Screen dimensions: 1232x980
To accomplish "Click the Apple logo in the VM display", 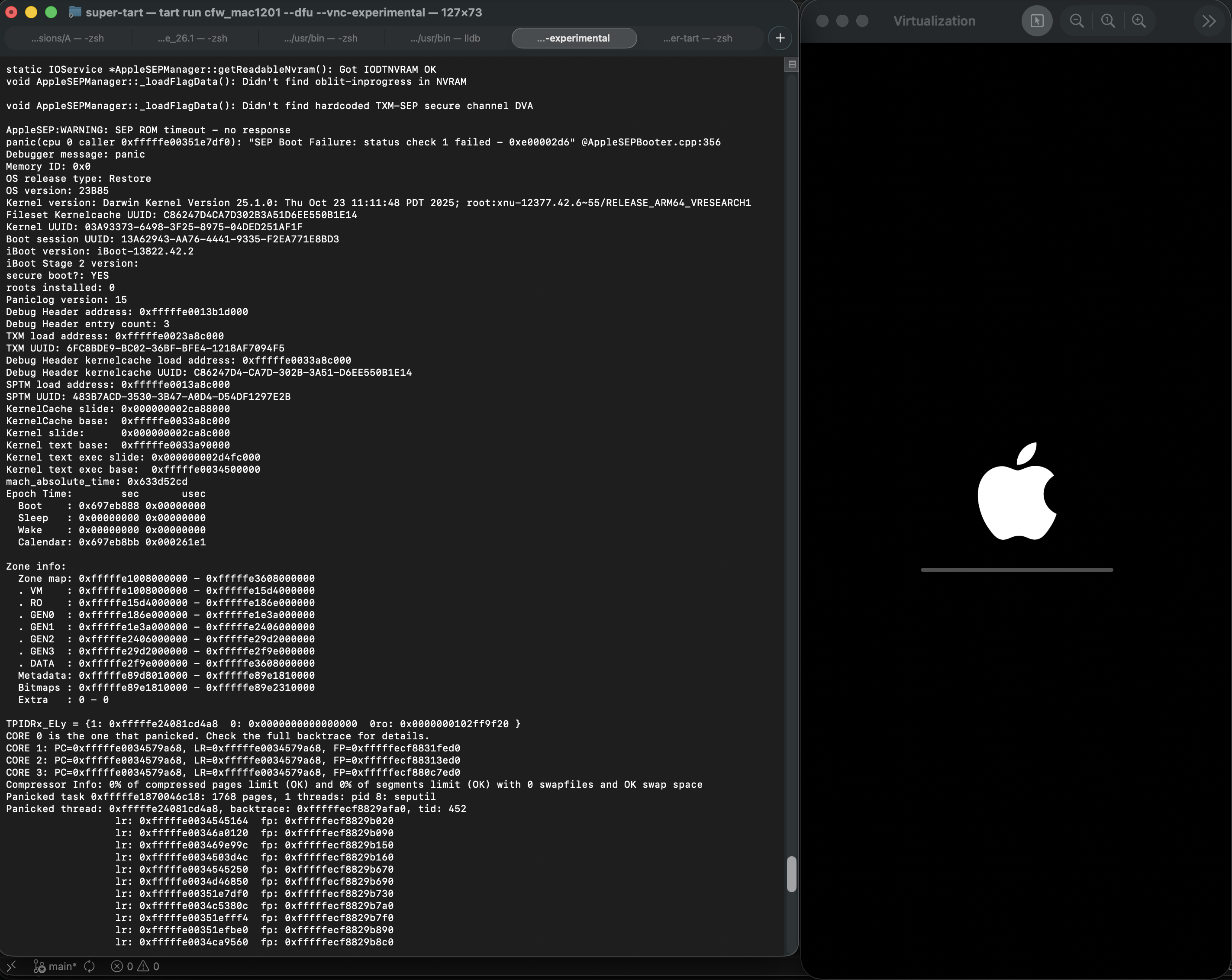I will (1016, 491).
